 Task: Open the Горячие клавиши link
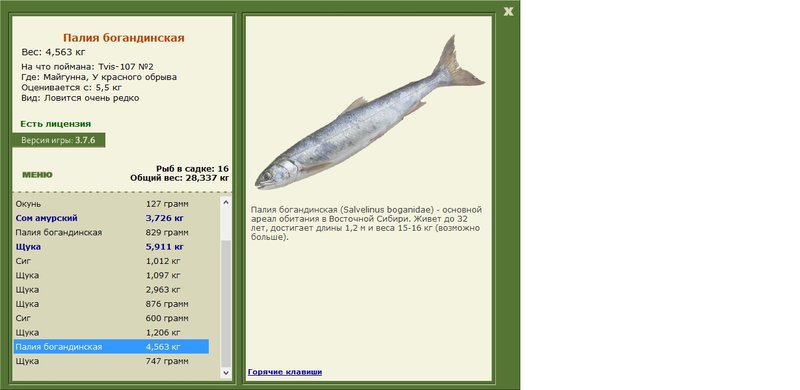[x=285, y=372]
